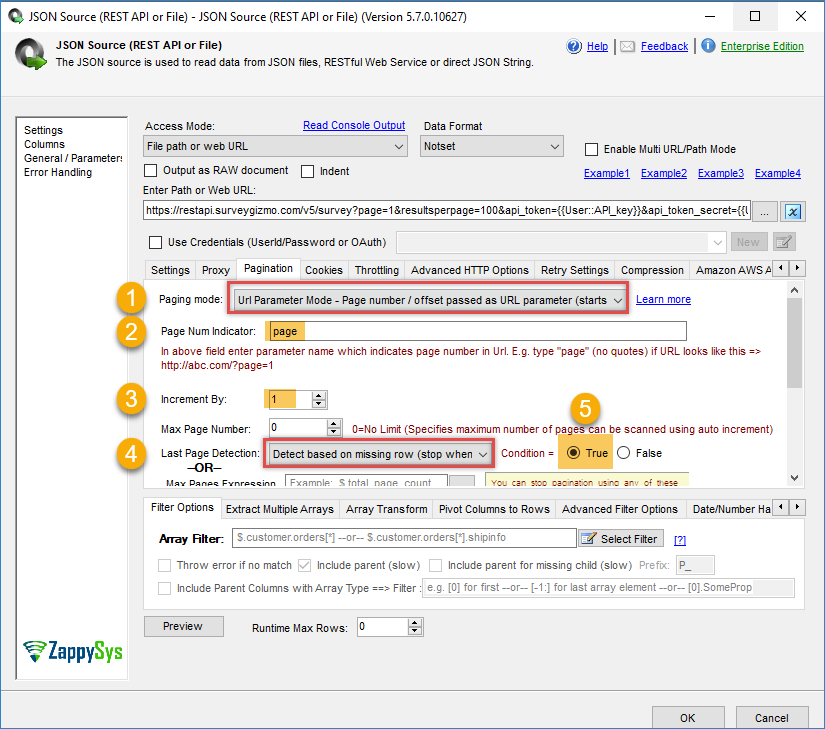Switch to the Compression tab
The image size is (825, 729).
(652, 270)
